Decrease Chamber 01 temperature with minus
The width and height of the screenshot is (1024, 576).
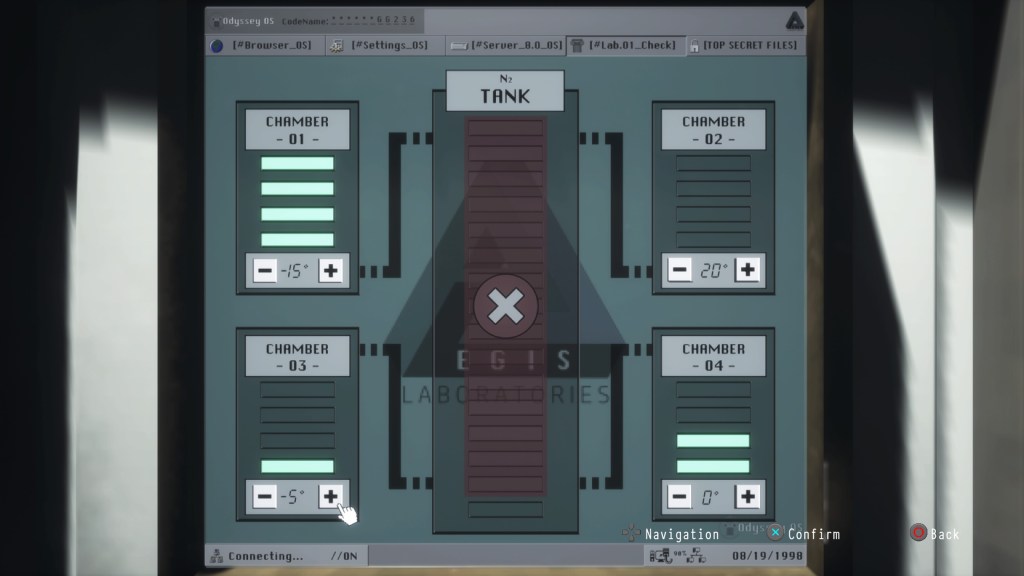point(265,270)
